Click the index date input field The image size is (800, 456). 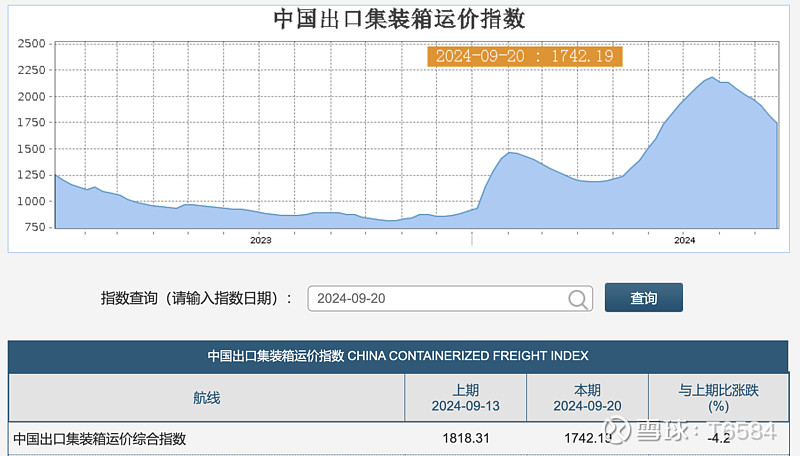click(450, 298)
